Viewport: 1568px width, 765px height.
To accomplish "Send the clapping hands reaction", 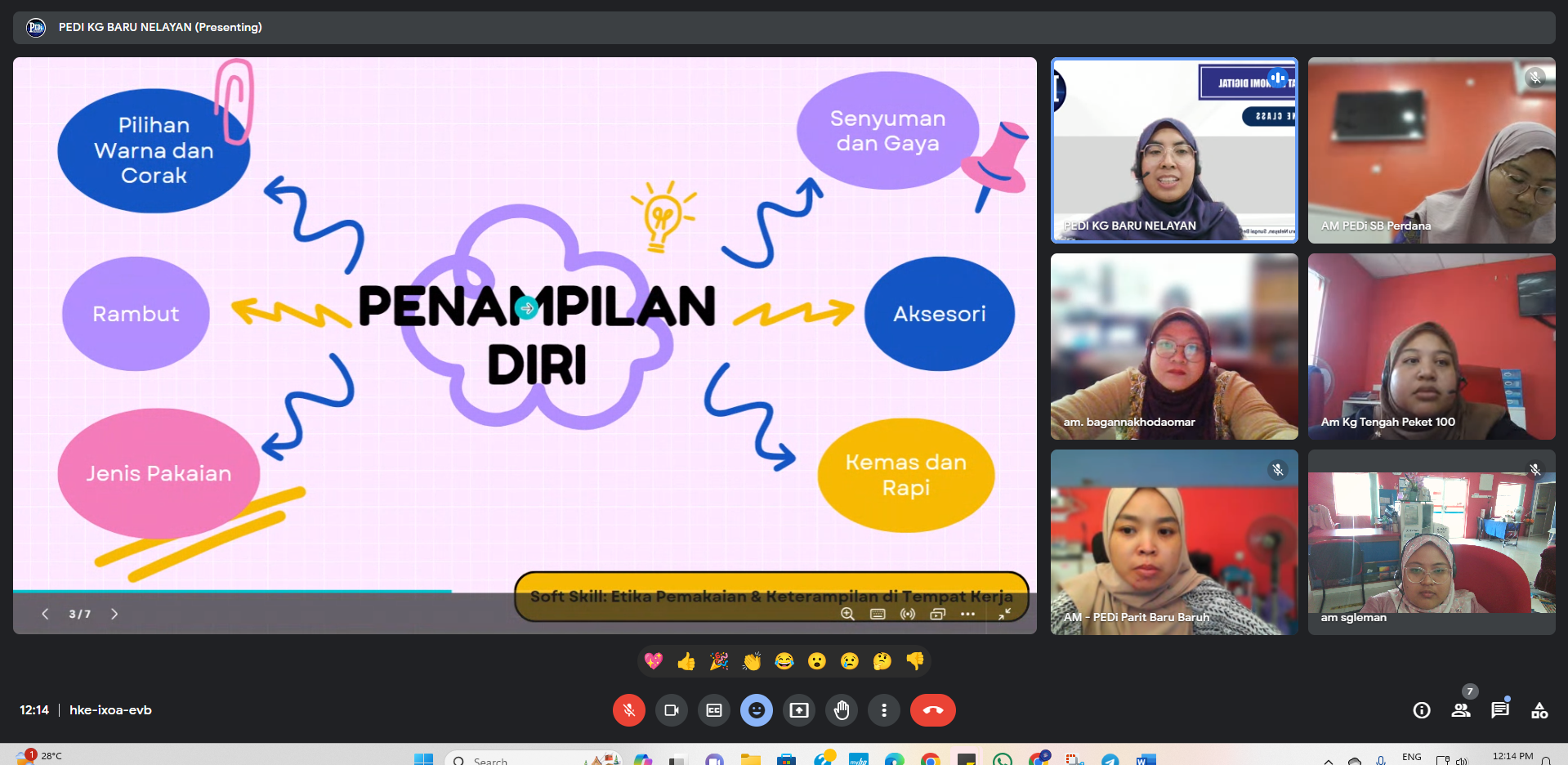I will coord(752,661).
